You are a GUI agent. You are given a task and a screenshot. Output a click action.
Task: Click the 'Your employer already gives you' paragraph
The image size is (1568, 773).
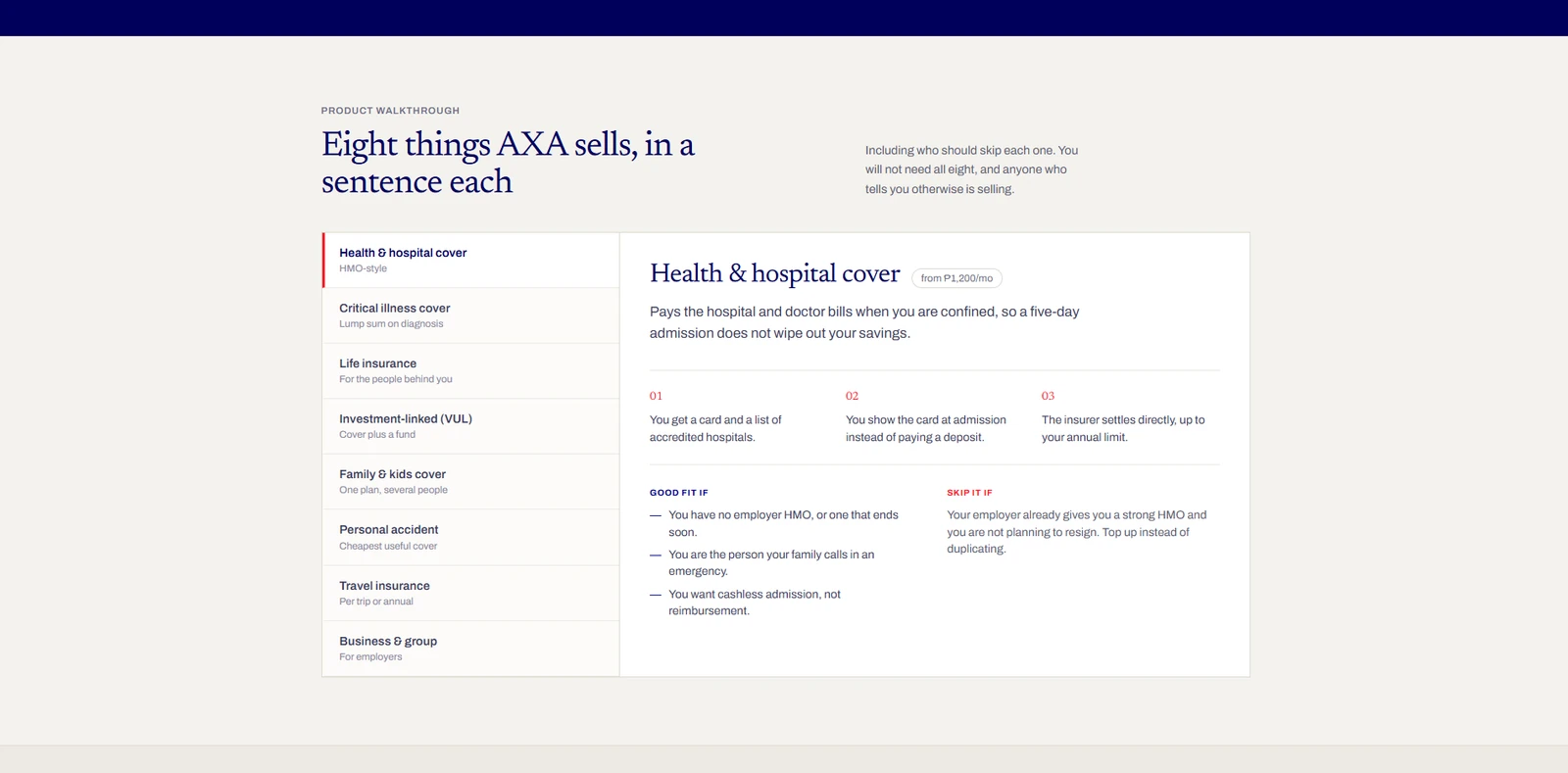coord(1076,532)
